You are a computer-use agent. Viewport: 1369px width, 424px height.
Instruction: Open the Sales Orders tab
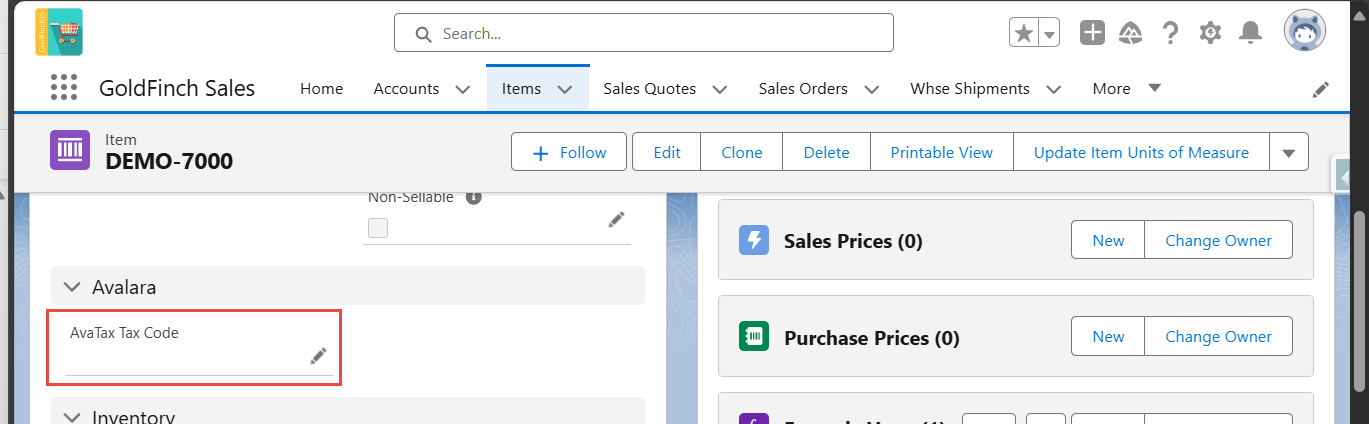pyautogui.click(x=803, y=88)
